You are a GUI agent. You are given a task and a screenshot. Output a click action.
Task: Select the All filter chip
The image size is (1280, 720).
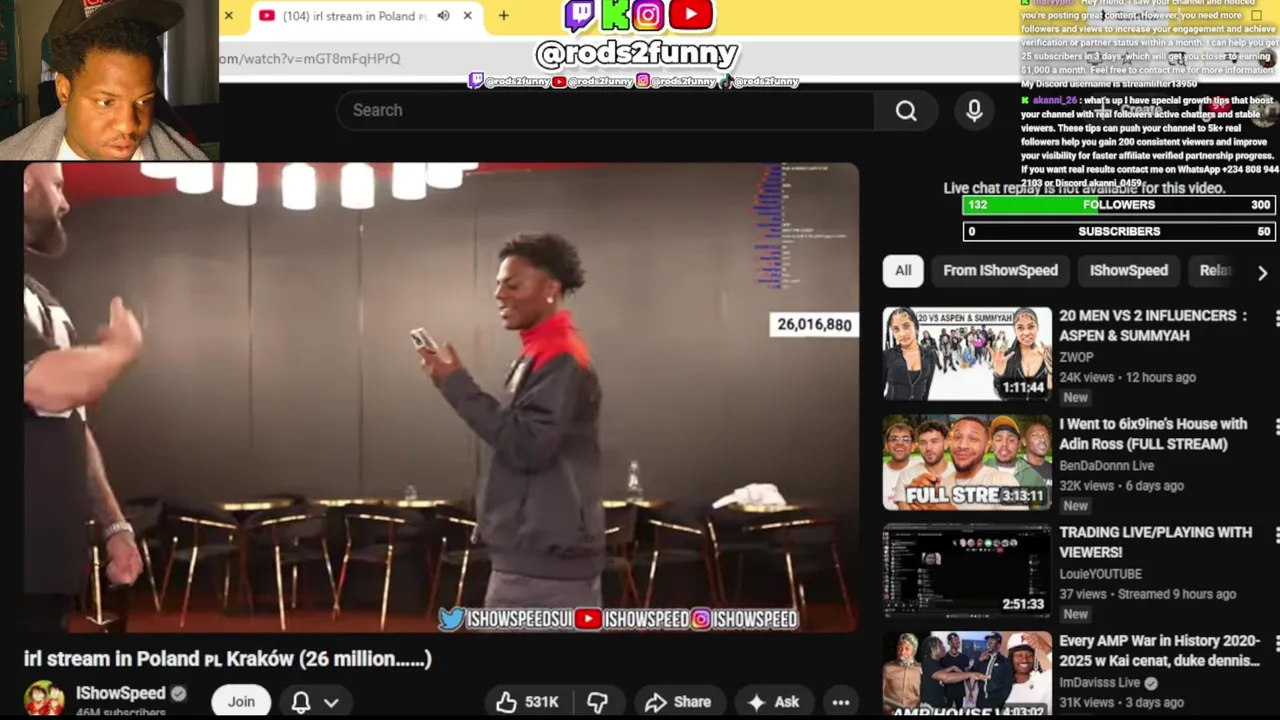(903, 271)
